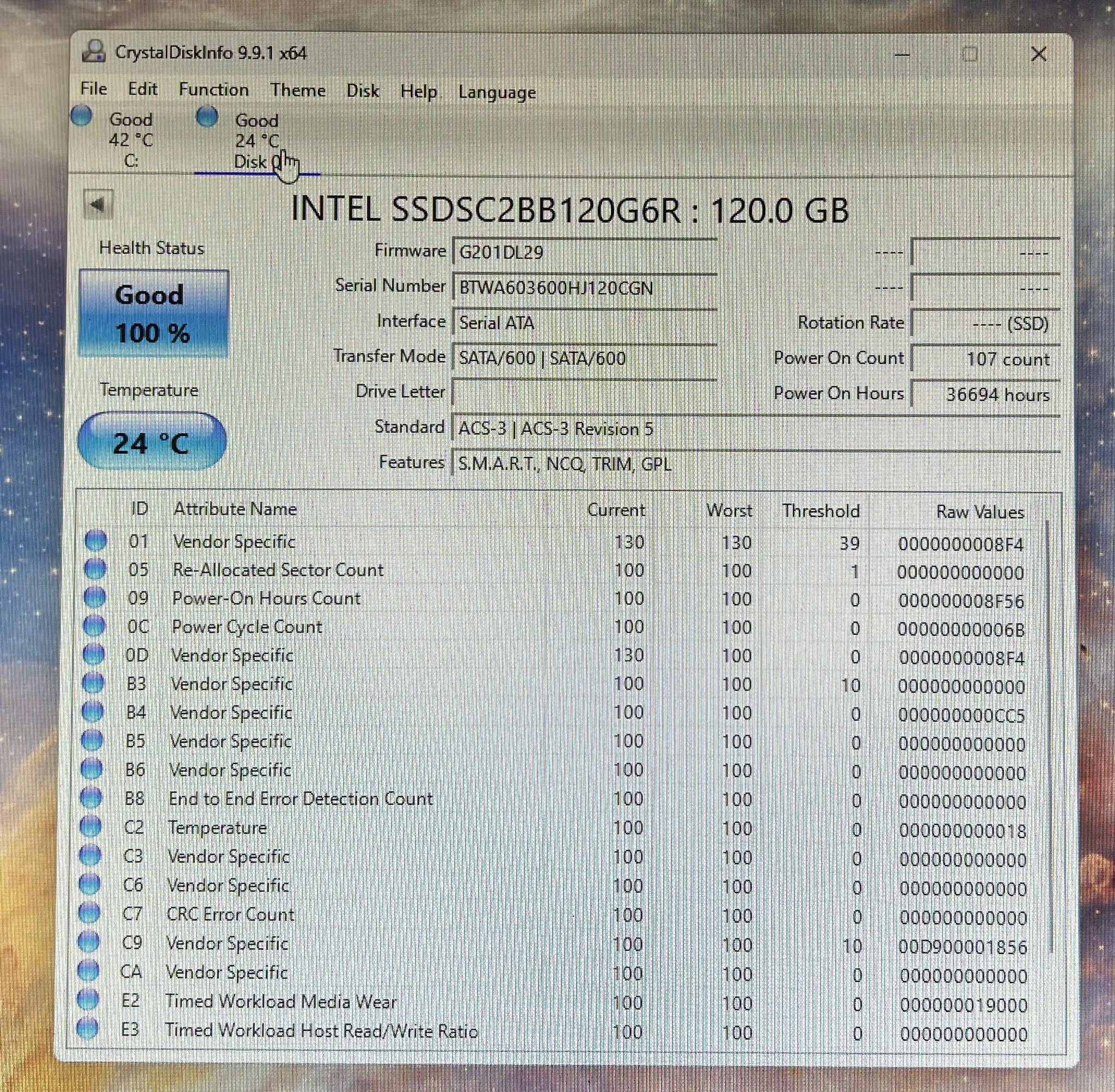This screenshot has height=1092, width=1115.
Task: Open the Help menu
Action: click(x=419, y=91)
